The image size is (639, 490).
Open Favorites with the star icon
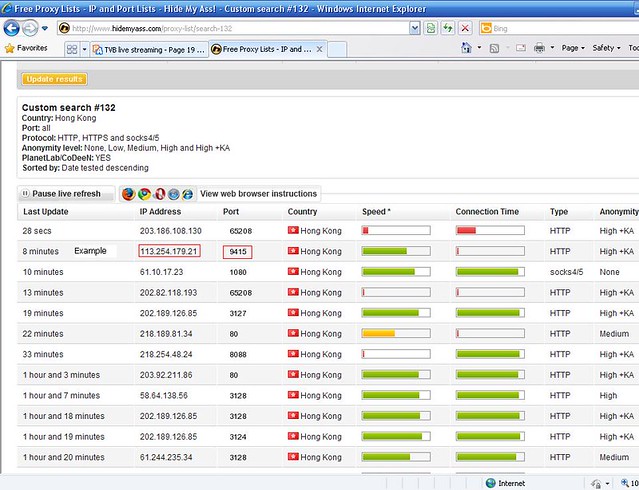point(26,49)
